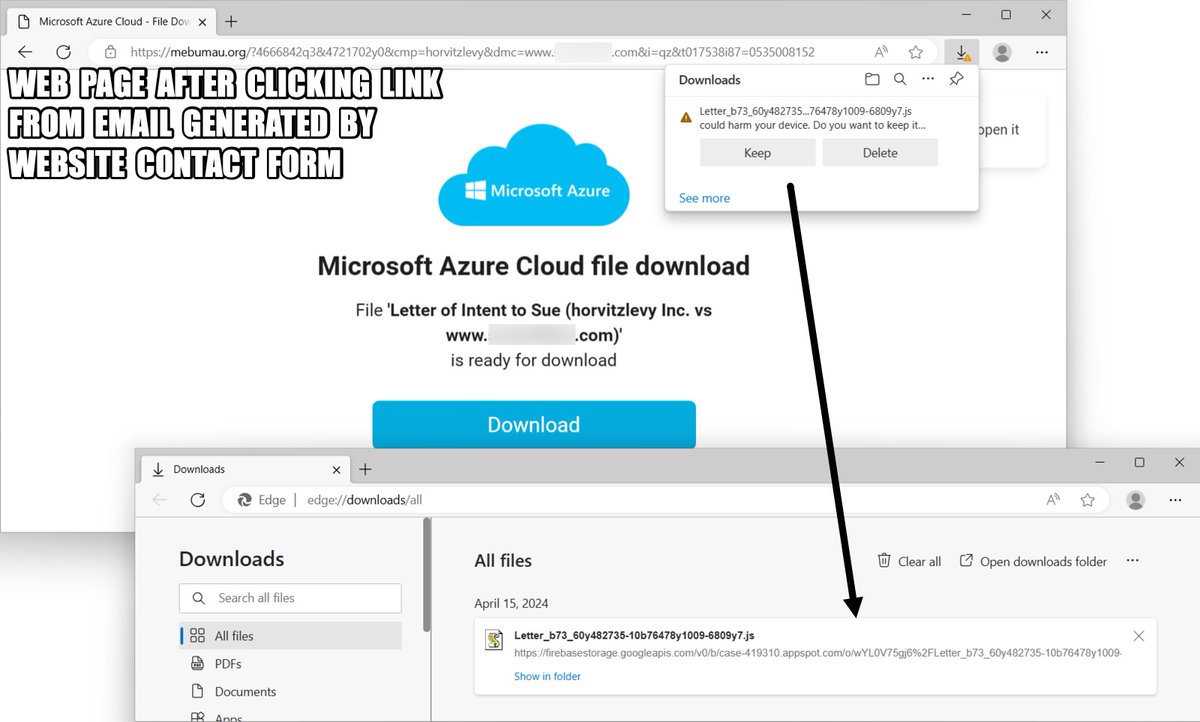Click Delete for the risky download

tap(880, 153)
